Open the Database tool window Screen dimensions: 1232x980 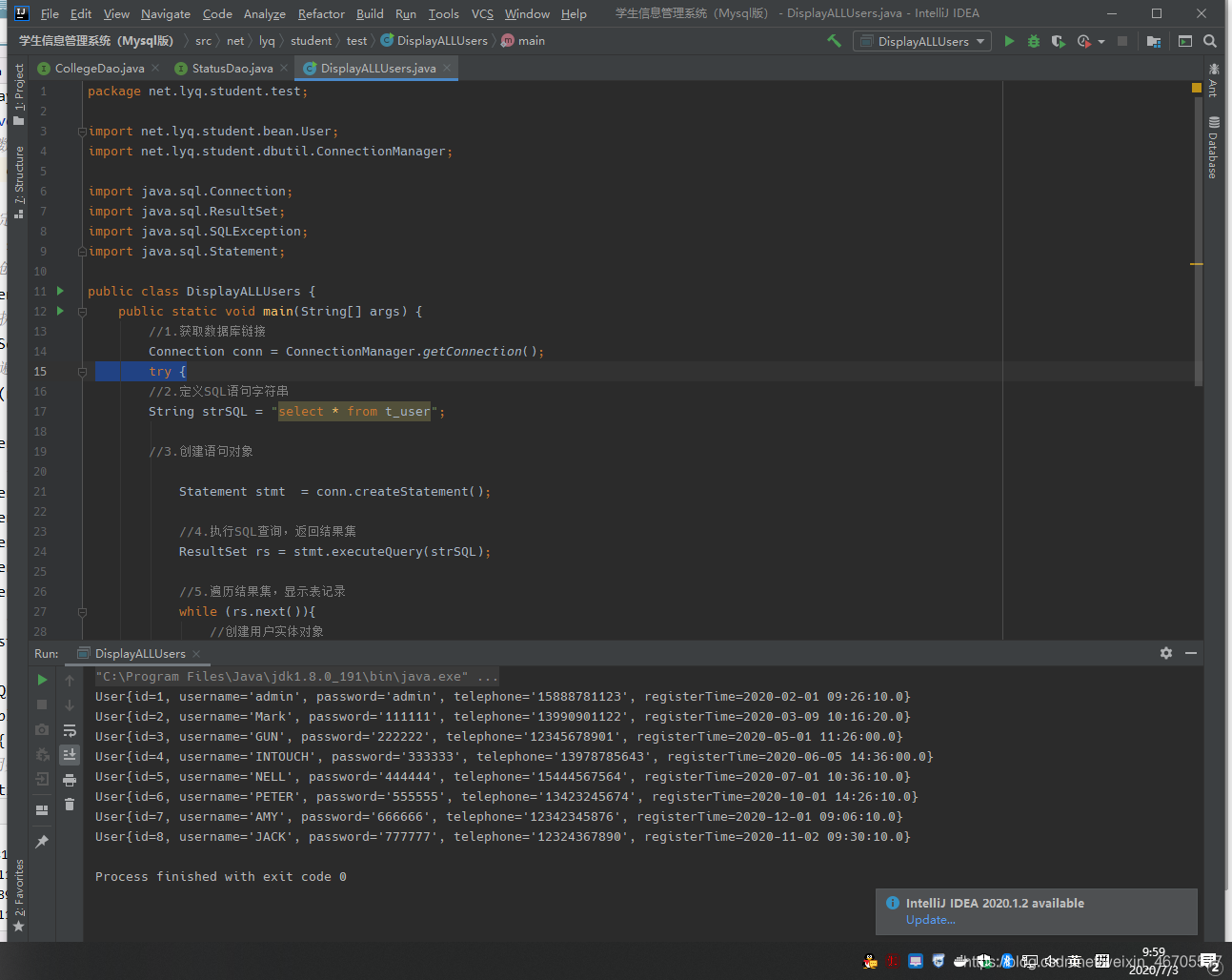[x=1213, y=147]
